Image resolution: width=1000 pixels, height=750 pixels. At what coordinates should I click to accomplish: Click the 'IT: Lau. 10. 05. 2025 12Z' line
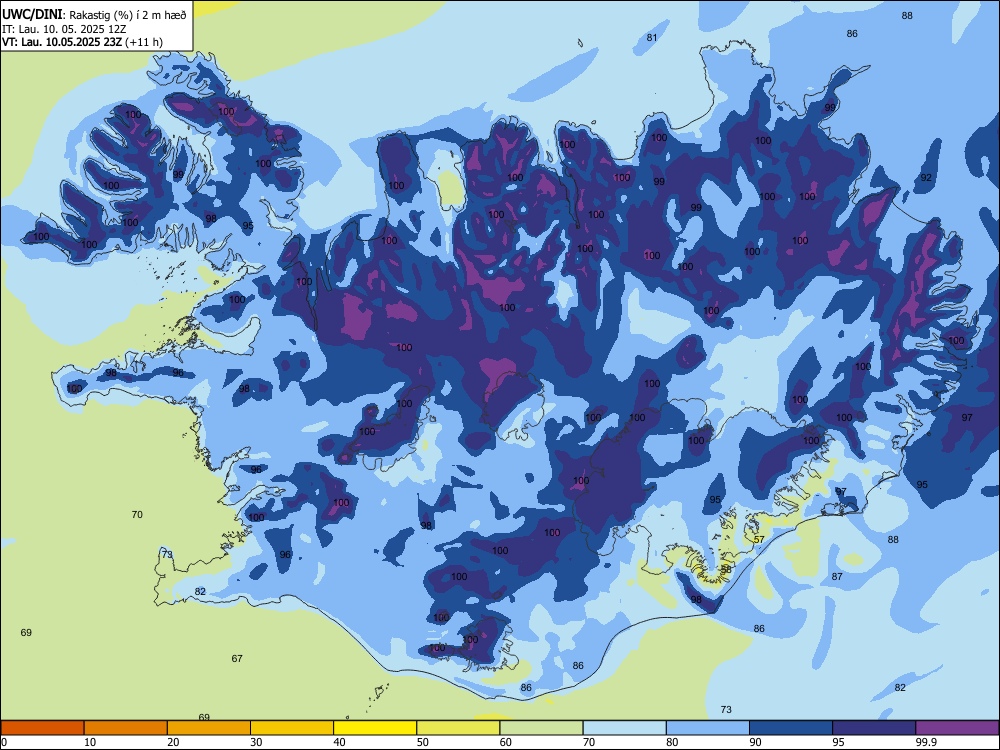tap(64, 29)
